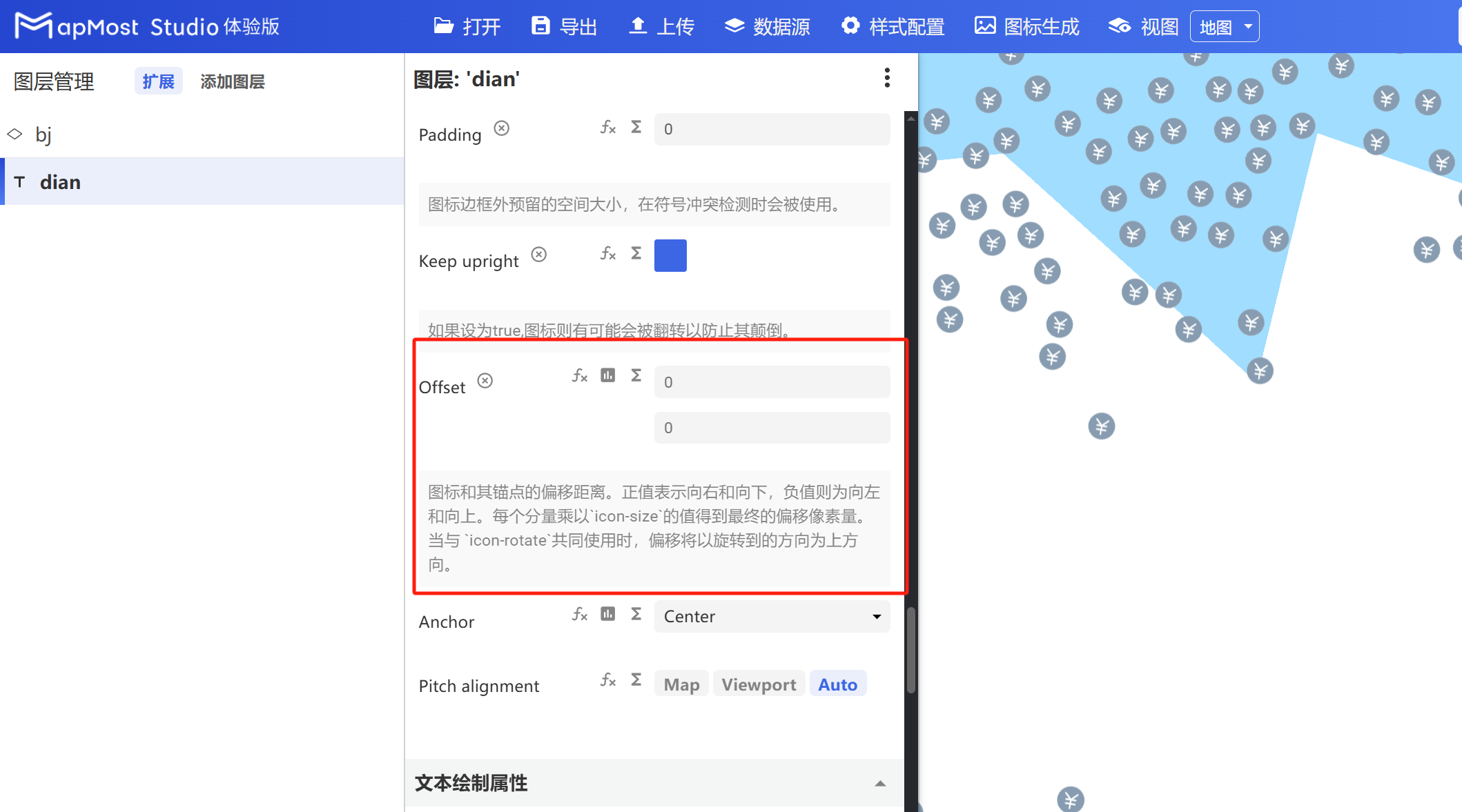Click the 添加图层 button
Viewport: 1462px width, 812px height.
233,81
